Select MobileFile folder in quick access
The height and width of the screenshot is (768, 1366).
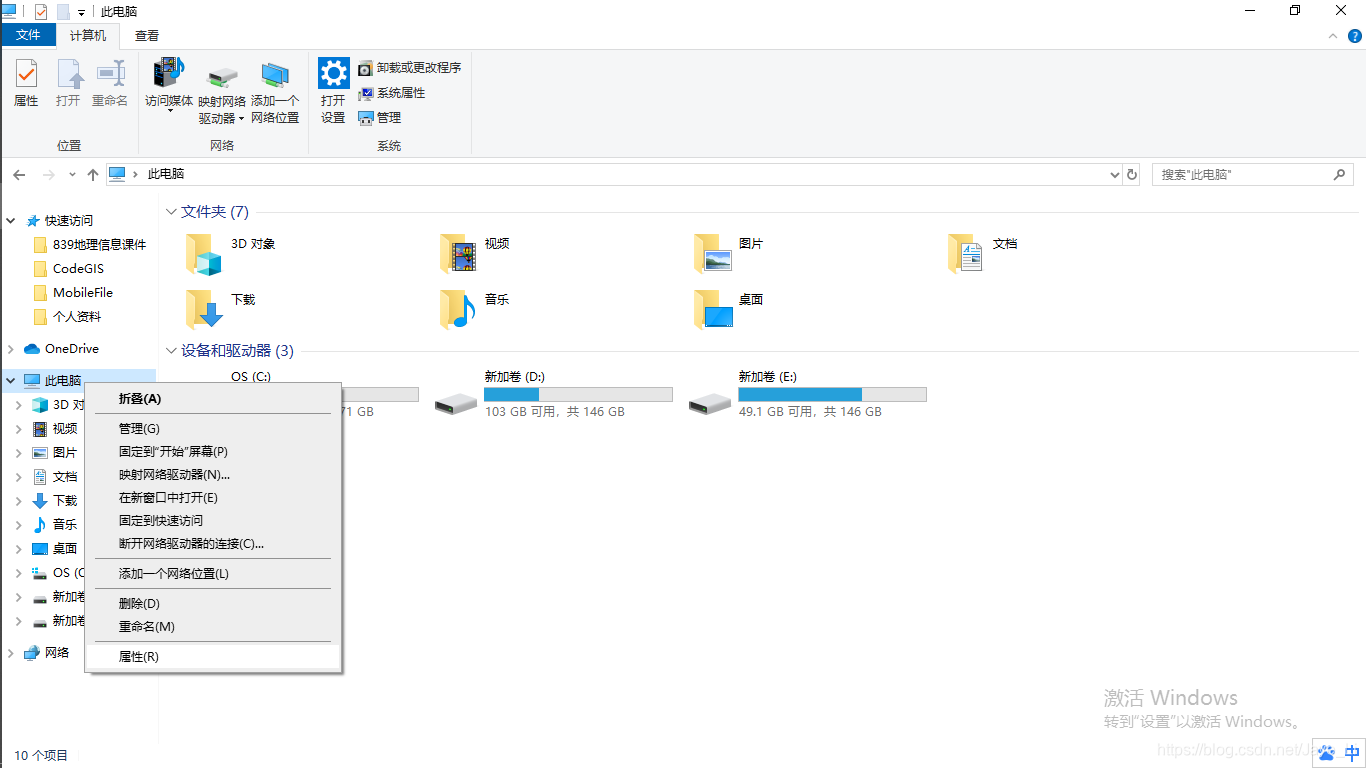[72, 293]
